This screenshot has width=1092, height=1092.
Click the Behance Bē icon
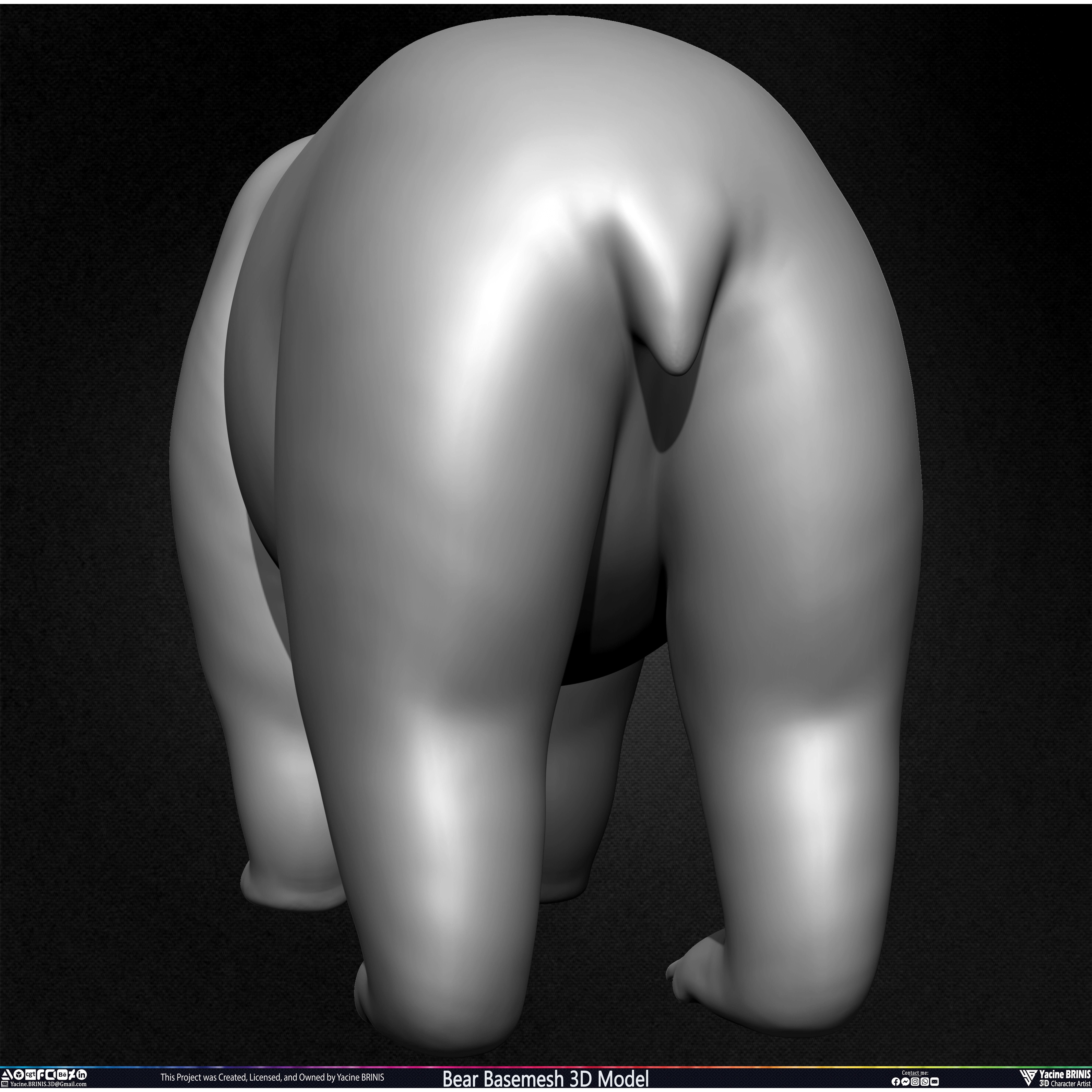(62, 1075)
